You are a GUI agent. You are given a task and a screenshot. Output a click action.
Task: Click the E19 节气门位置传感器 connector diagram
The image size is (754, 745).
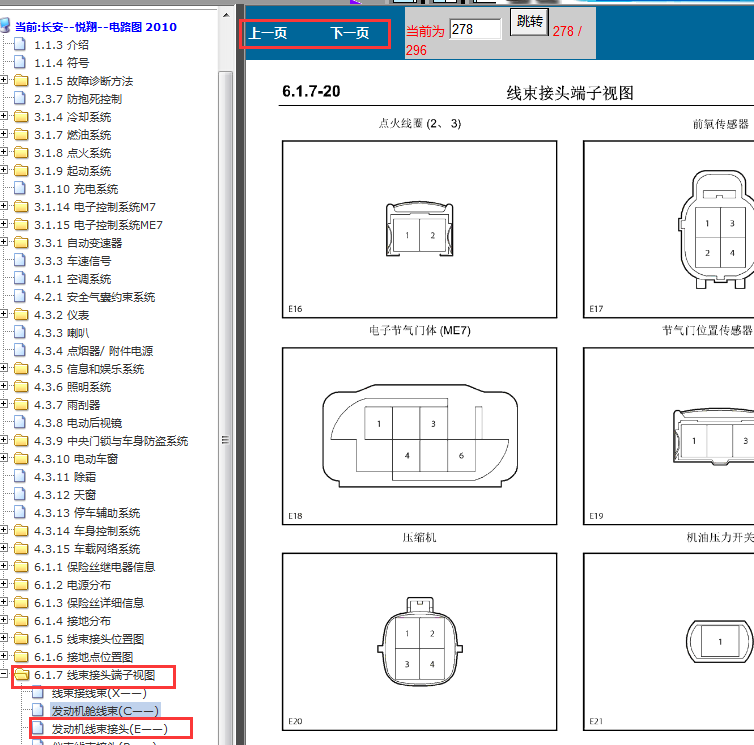669,436
